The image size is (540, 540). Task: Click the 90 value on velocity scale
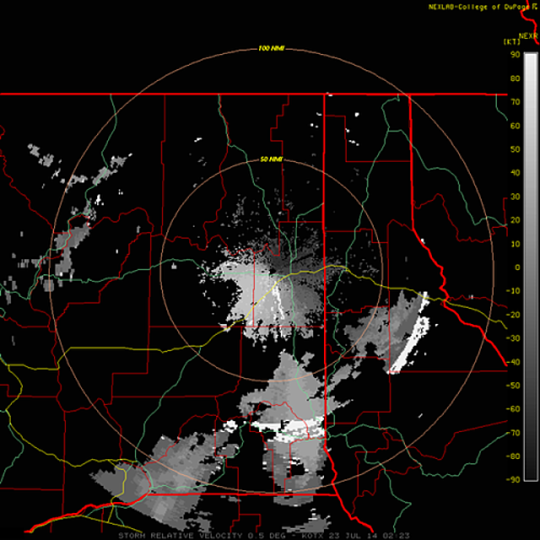click(x=516, y=55)
